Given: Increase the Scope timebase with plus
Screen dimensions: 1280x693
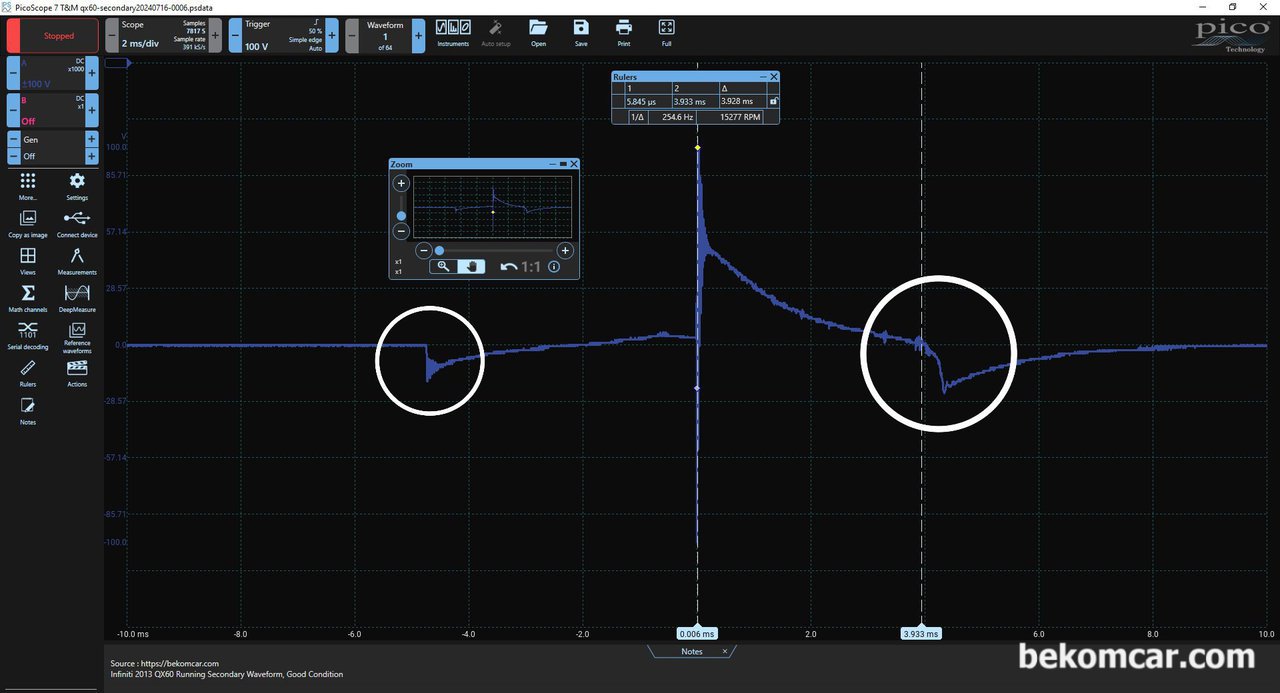Looking at the screenshot, I should point(214,35).
